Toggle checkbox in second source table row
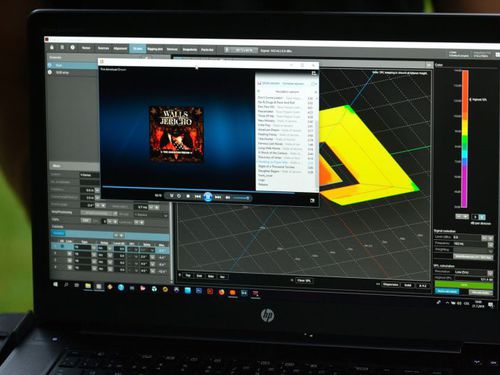 [x=69, y=254]
